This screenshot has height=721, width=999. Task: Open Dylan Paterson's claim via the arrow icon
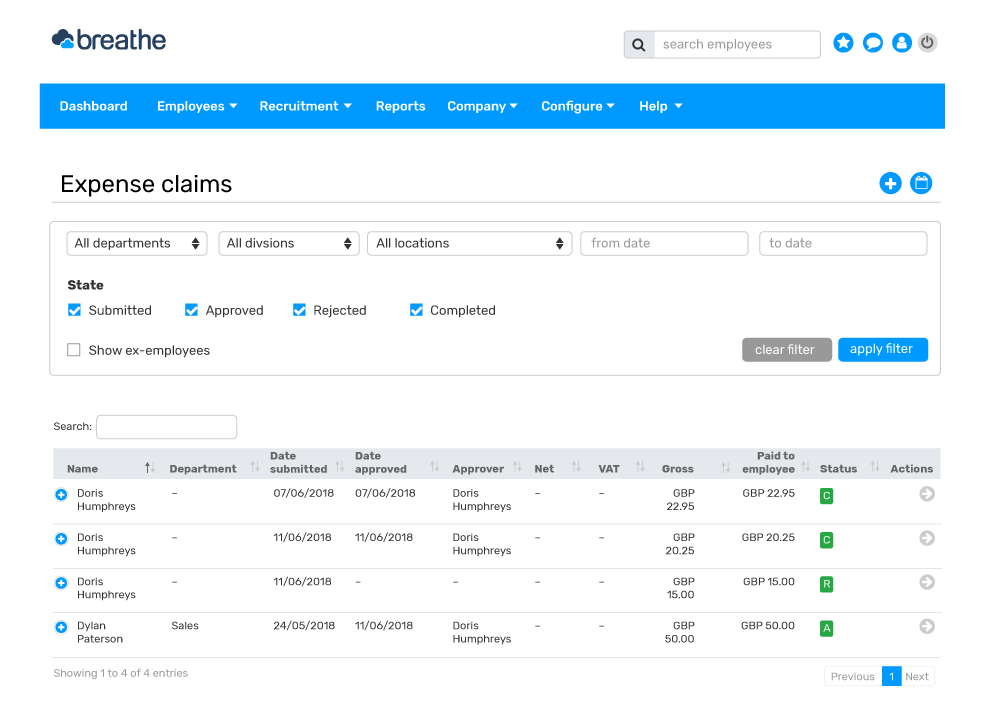pos(927,628)
